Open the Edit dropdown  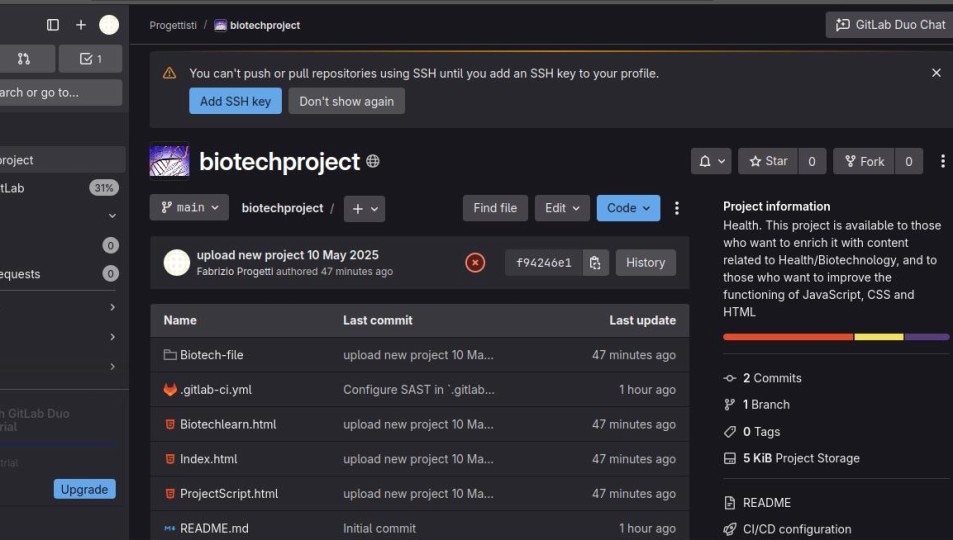(x=562, y=208)
